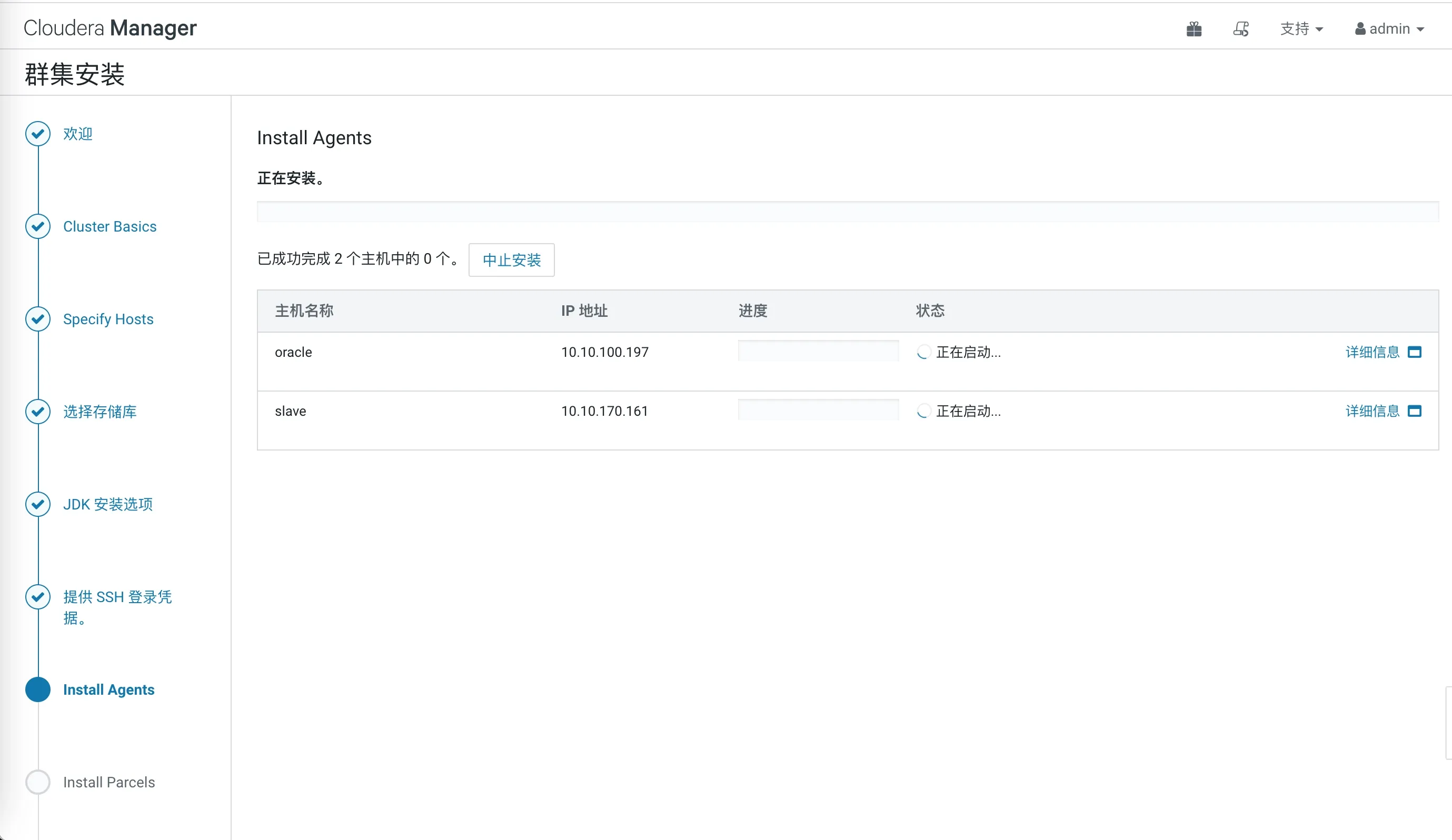Click the Install Agents filled step circle

pos(37,689)
